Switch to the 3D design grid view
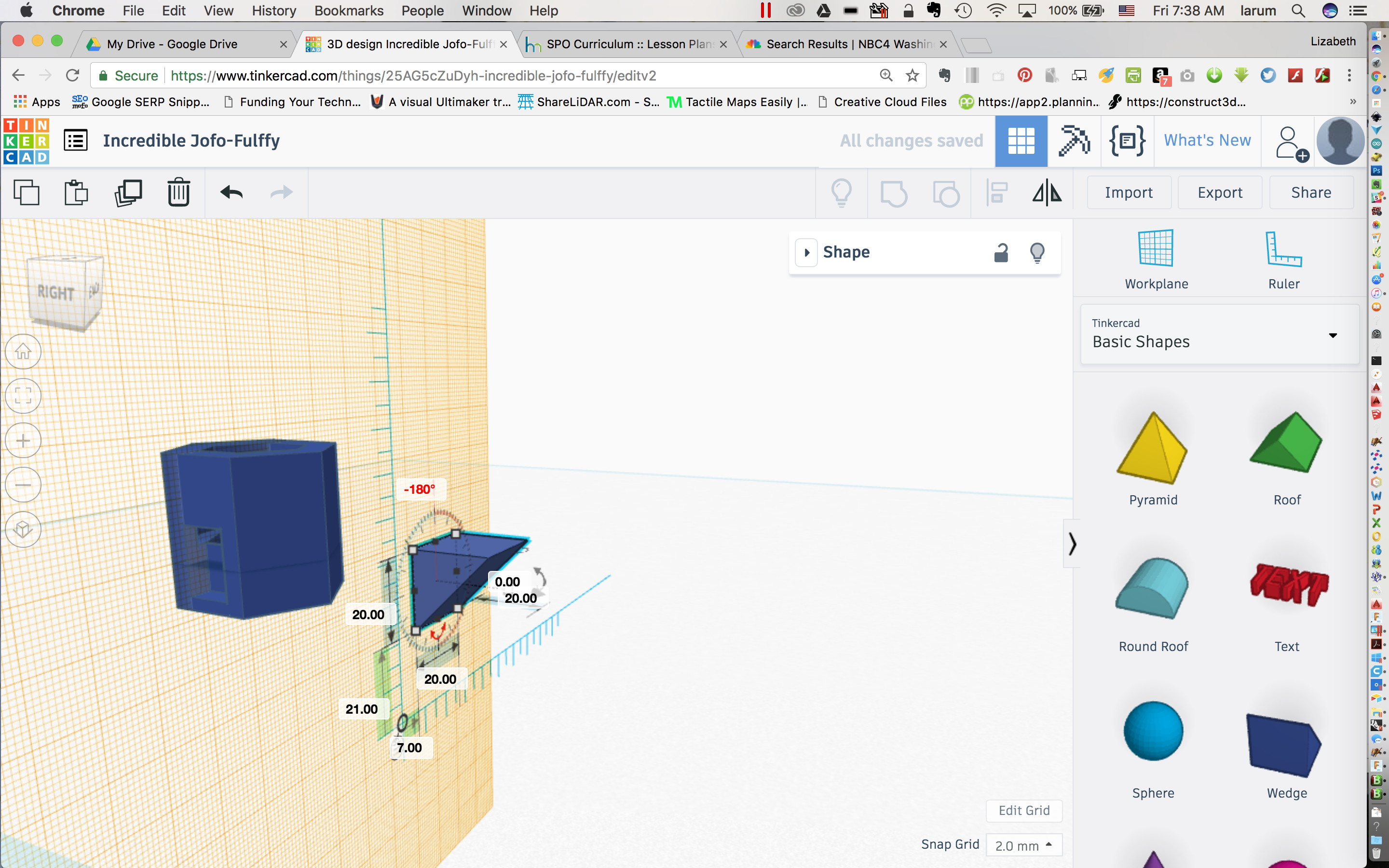The width and height of the screenshot is (1389, 868). [1021, 141]
